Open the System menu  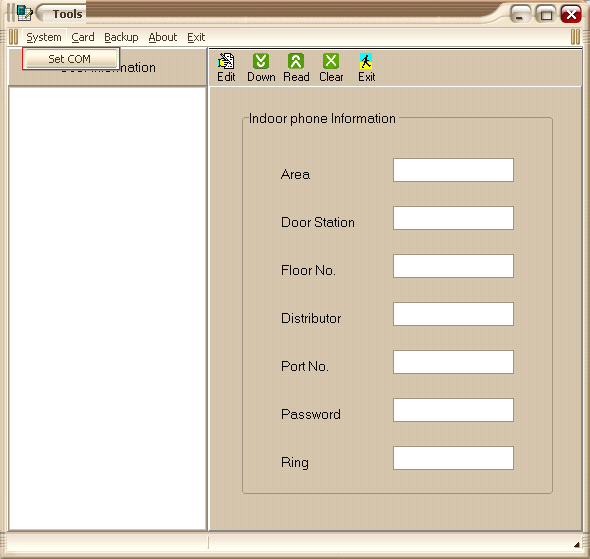[44, 37]
